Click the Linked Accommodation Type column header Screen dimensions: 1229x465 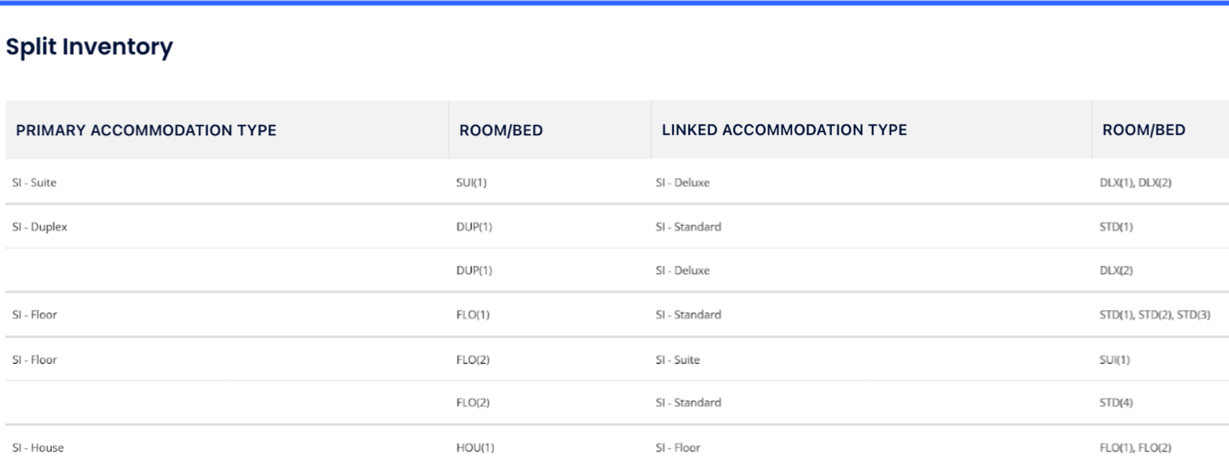(784, 130)
